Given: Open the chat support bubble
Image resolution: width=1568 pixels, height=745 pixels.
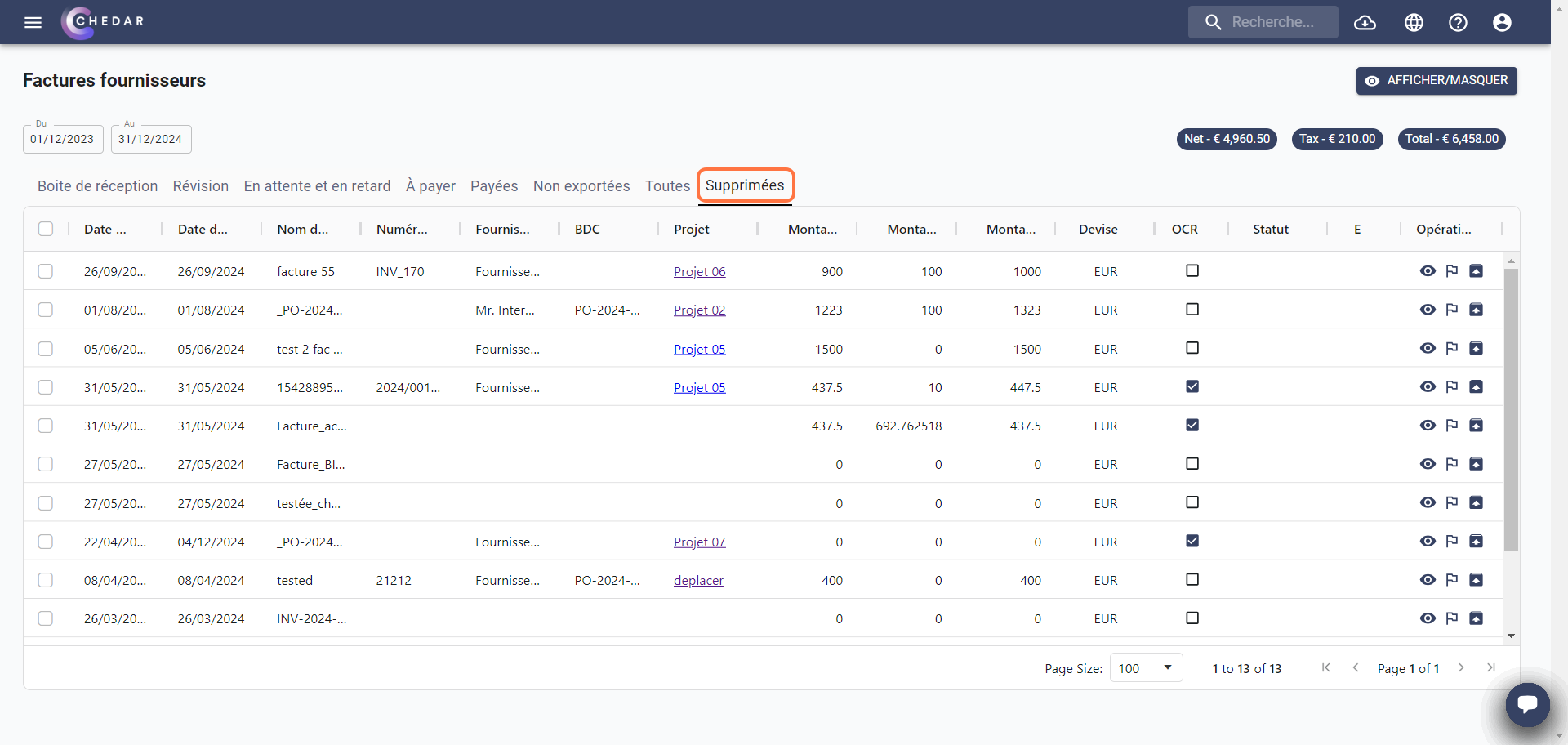Looking at the screenshot, I should pyautogui.click(x=1527, y=704).
